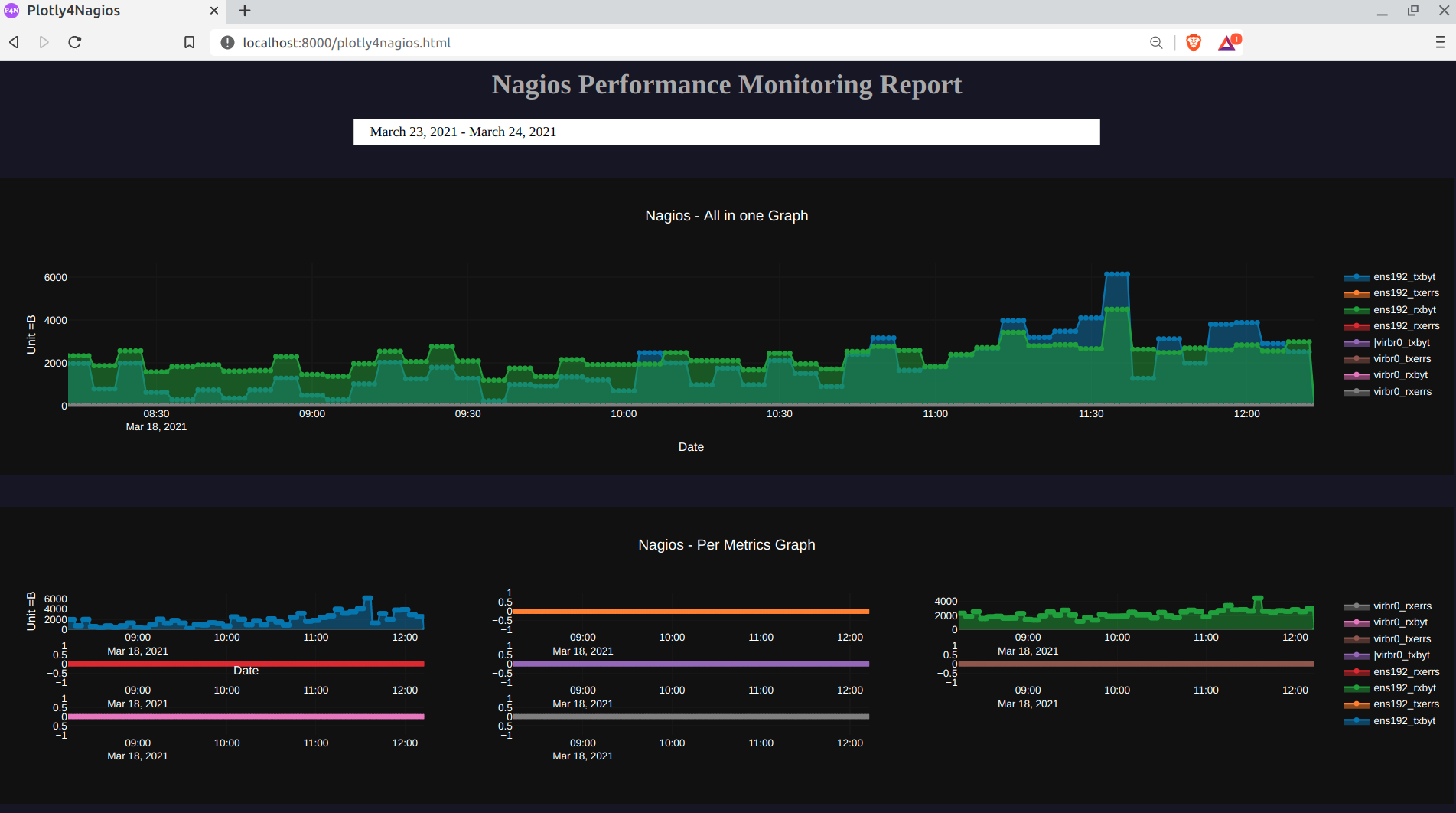Screen dimensions: 1456x813
Task: Open a new tab with plus button
Action: pyautogui.click(x=245, y=11)
